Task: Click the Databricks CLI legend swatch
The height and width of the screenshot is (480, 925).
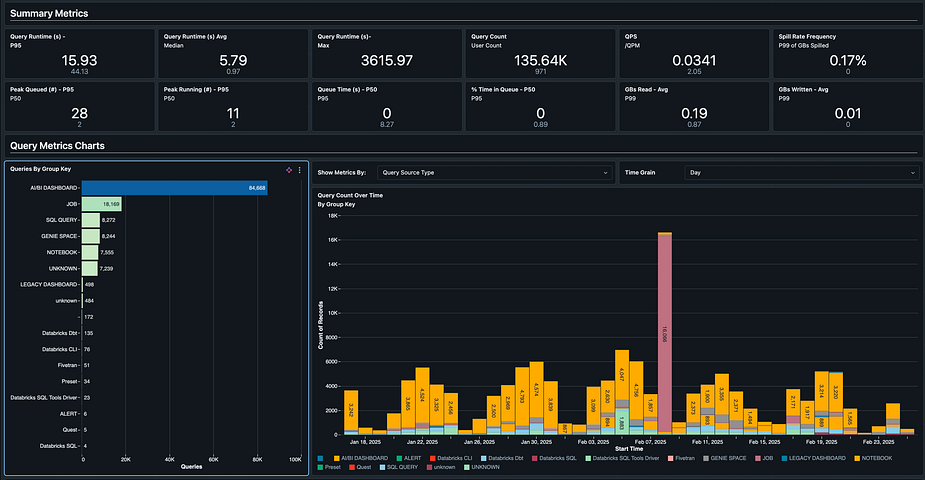Action: point(432,458)
